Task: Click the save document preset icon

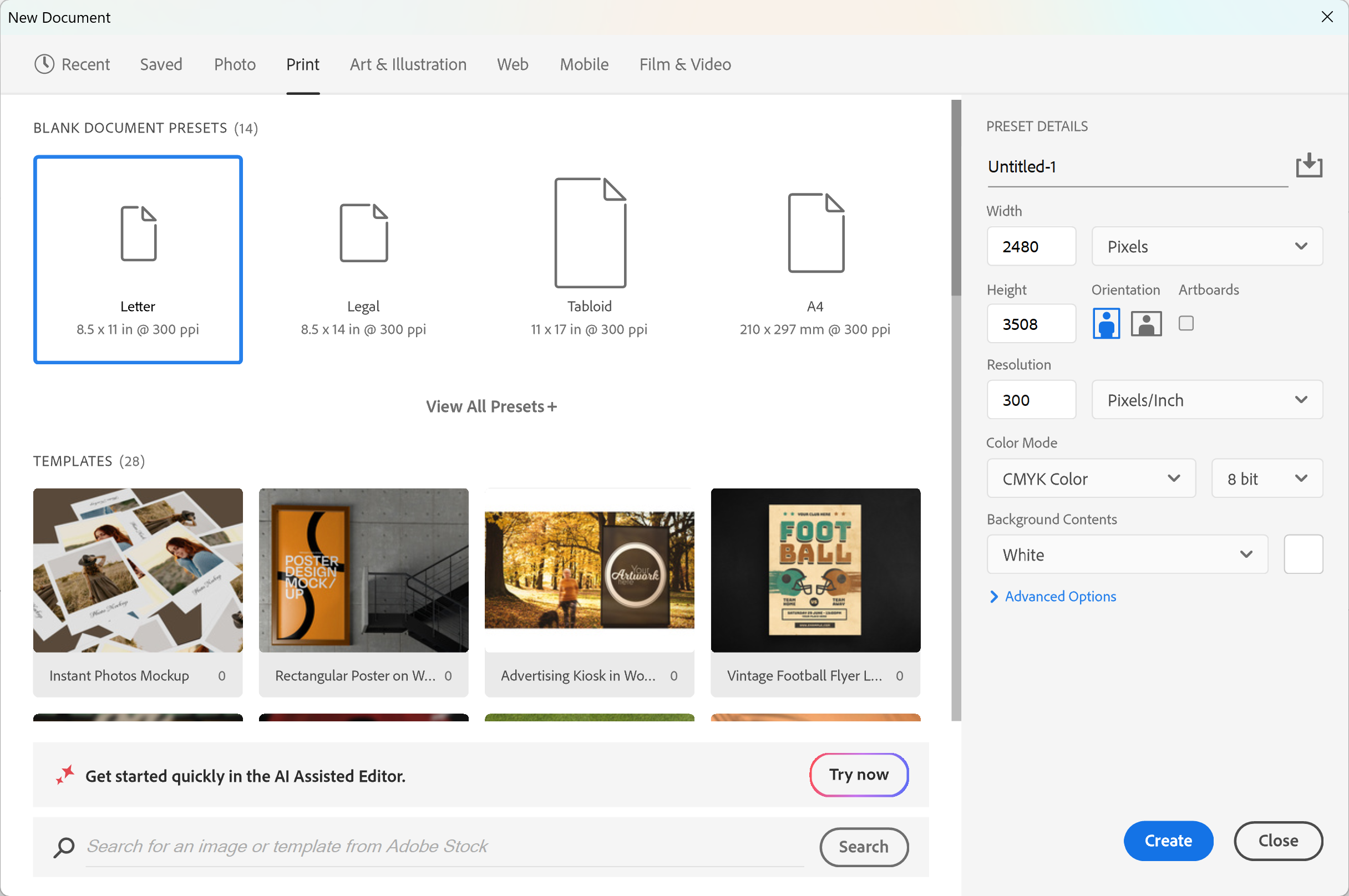Action: point(1309,166)
